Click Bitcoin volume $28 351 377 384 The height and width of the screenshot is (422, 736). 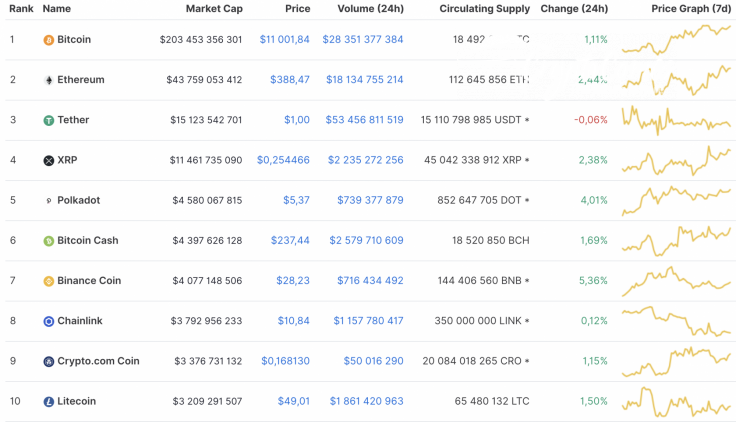(x=363, y=39)
